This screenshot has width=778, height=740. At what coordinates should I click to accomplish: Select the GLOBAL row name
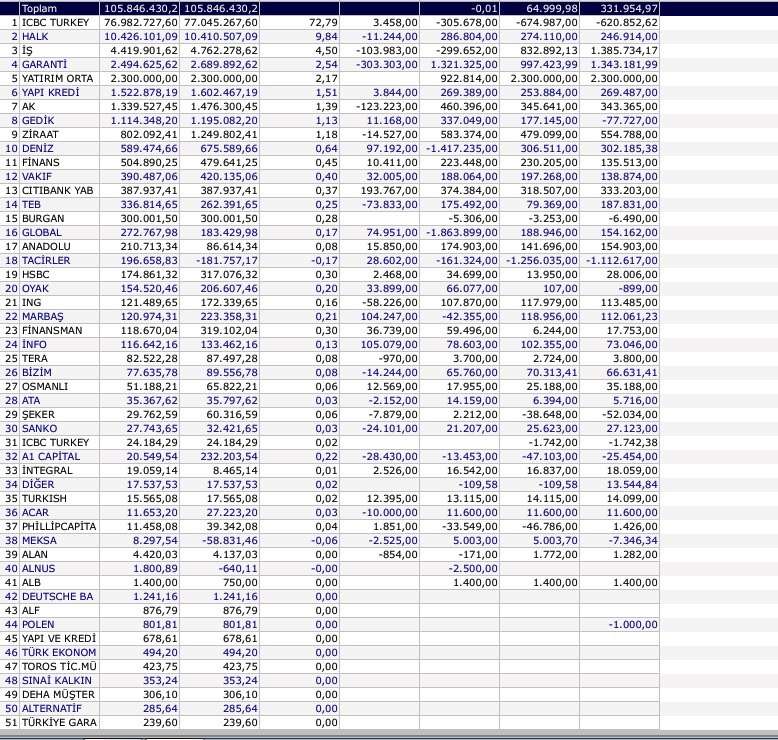point(42,232)
